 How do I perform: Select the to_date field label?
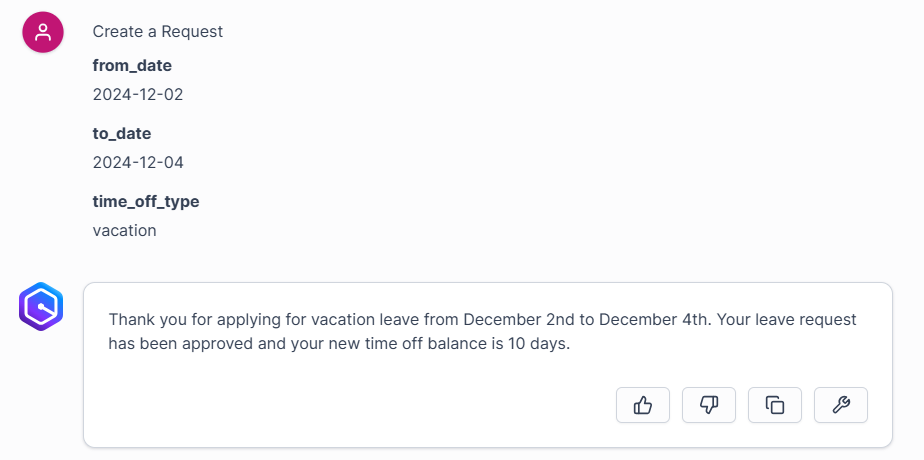point(122,134)
